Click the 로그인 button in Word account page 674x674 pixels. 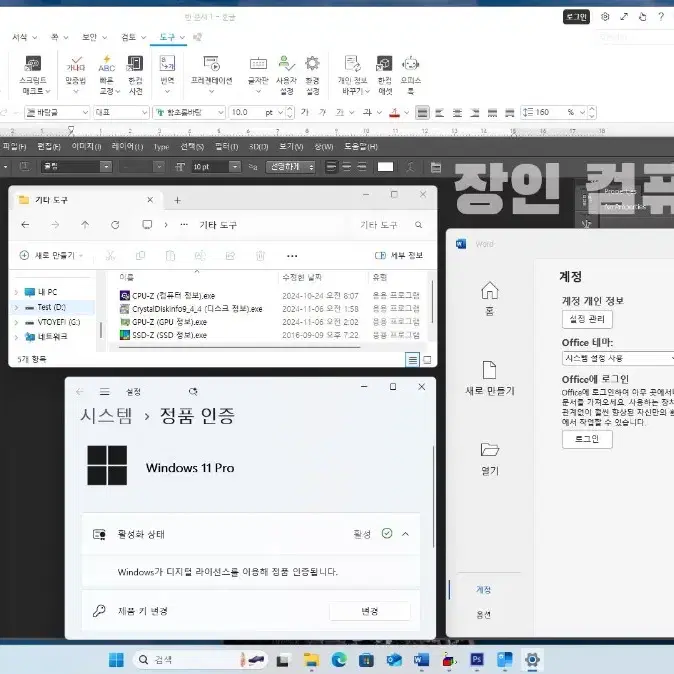pos(587,439)
